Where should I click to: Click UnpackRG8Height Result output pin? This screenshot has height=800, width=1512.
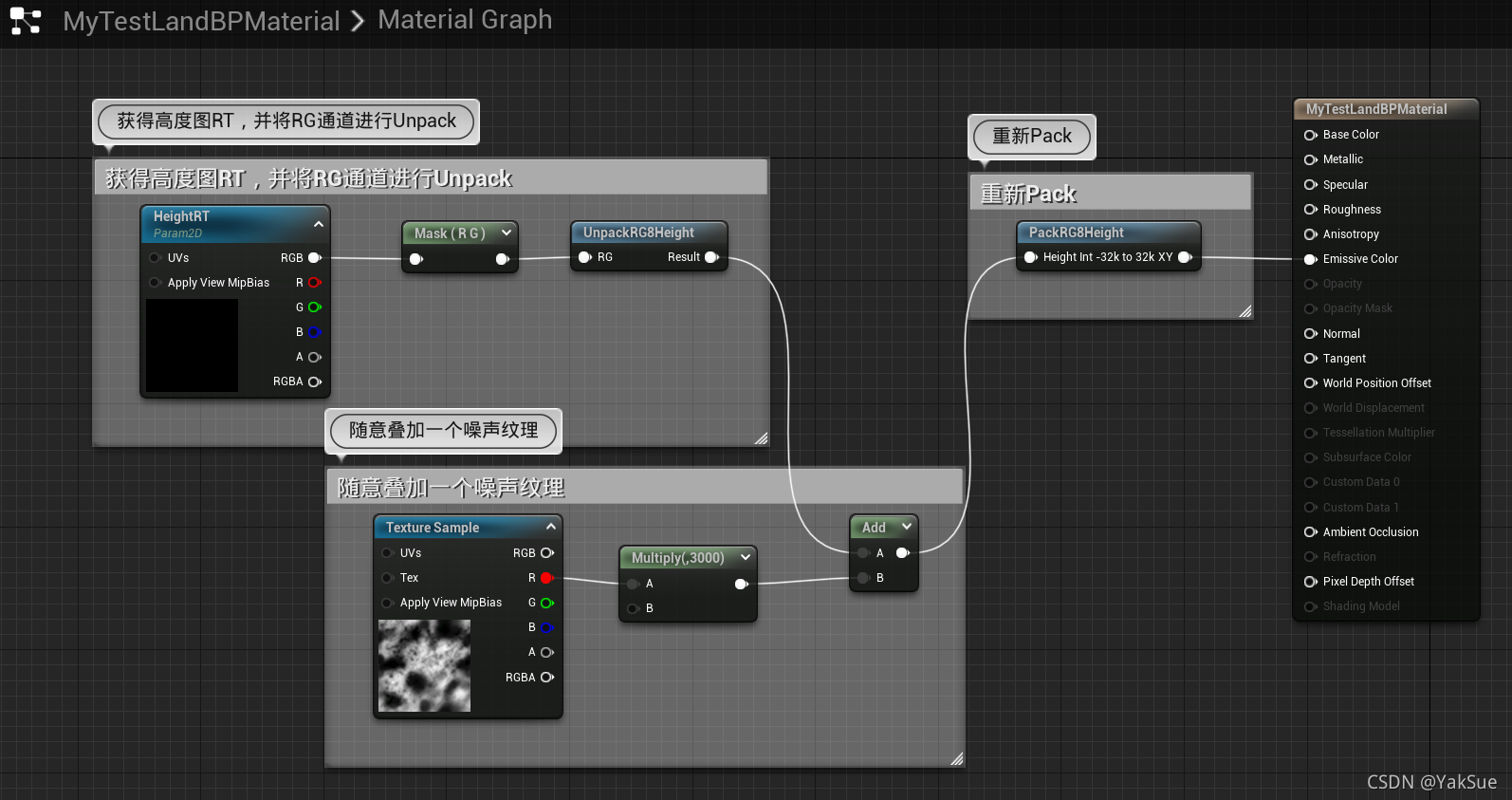pos(712,257)
